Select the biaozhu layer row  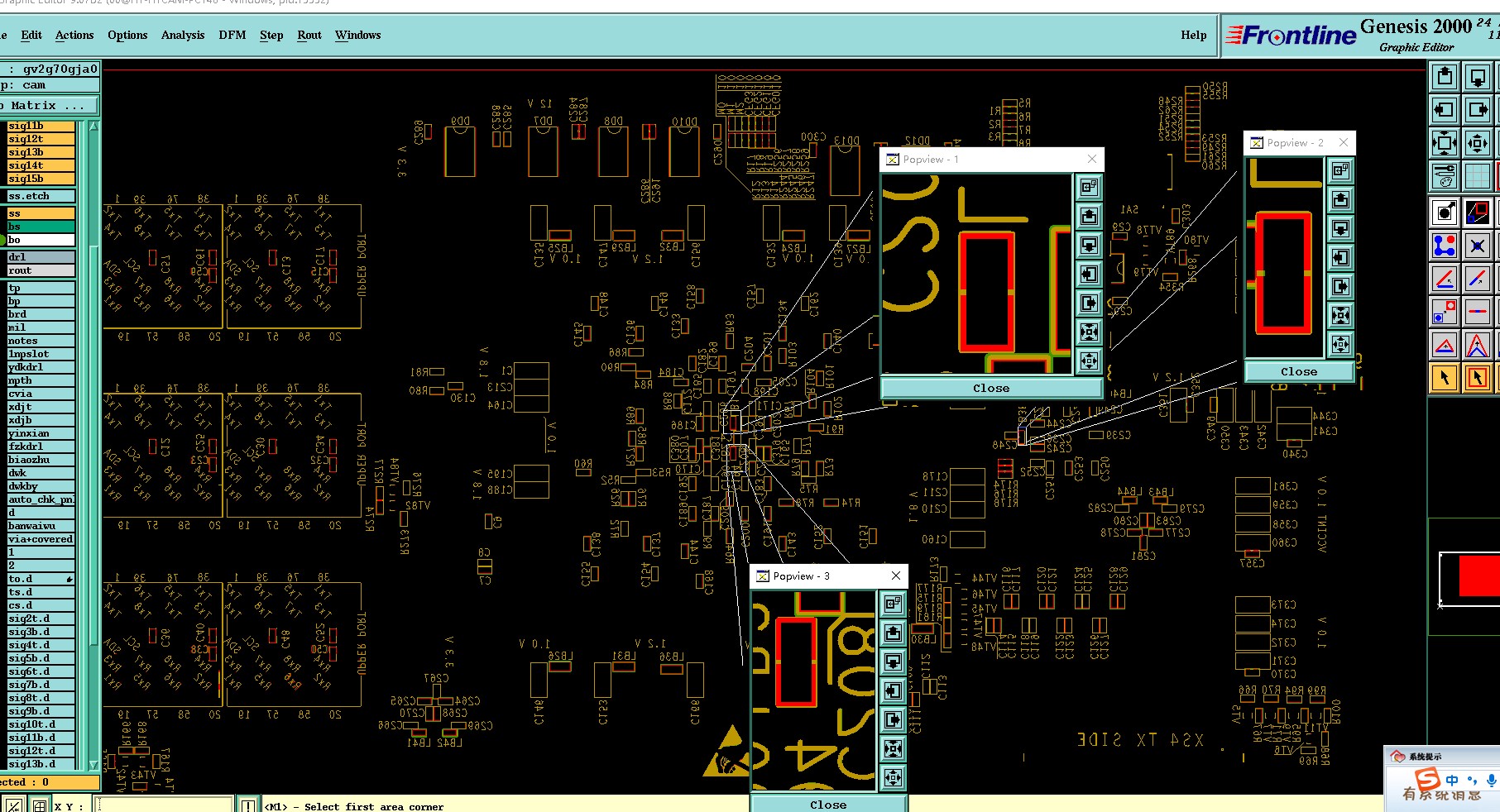coord(41,460)
